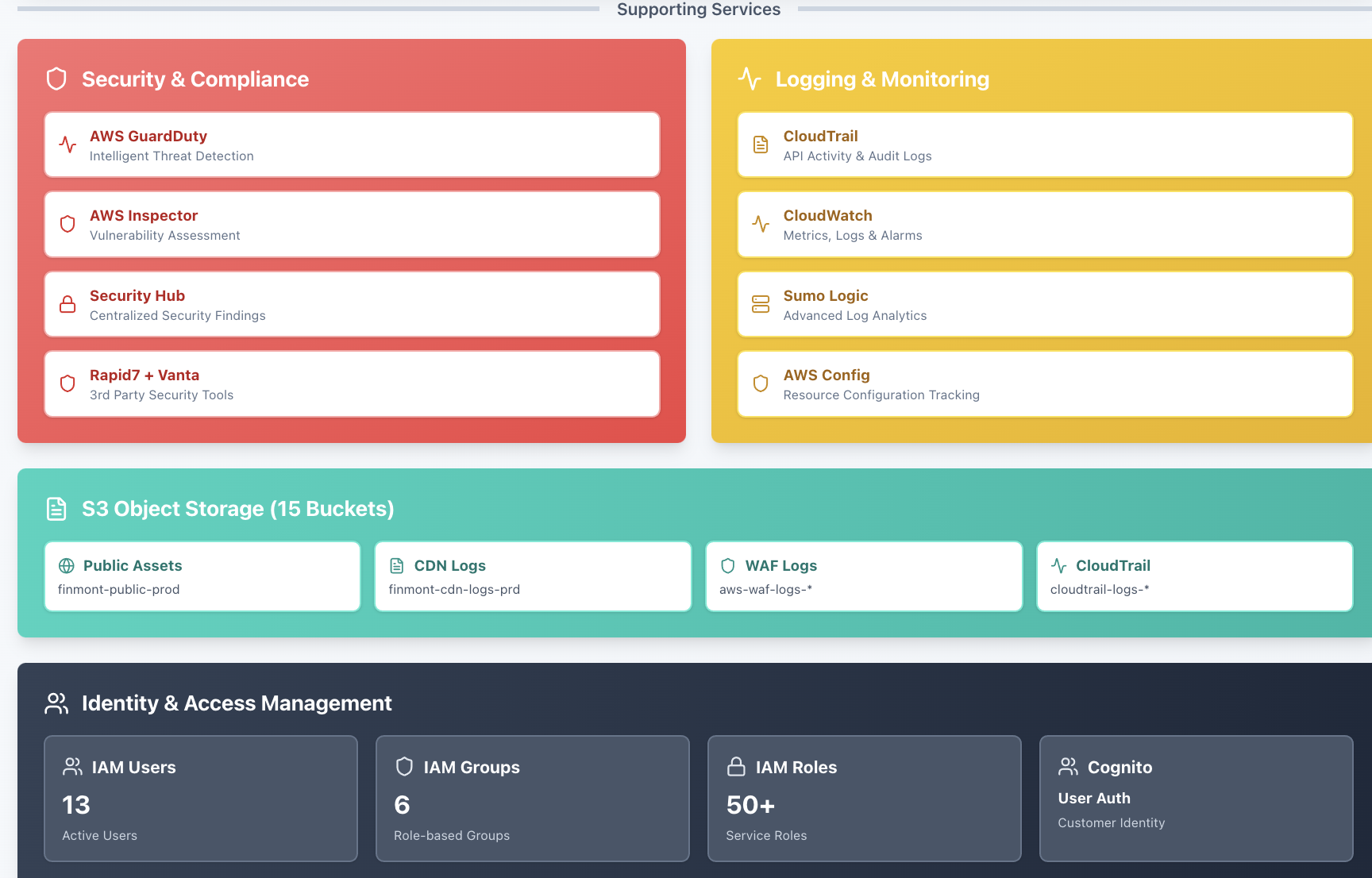This screenshot has width=1372, height=878.
Task: Click the shield icon beside Security & Compliance
Action: [x=56, y=79]
